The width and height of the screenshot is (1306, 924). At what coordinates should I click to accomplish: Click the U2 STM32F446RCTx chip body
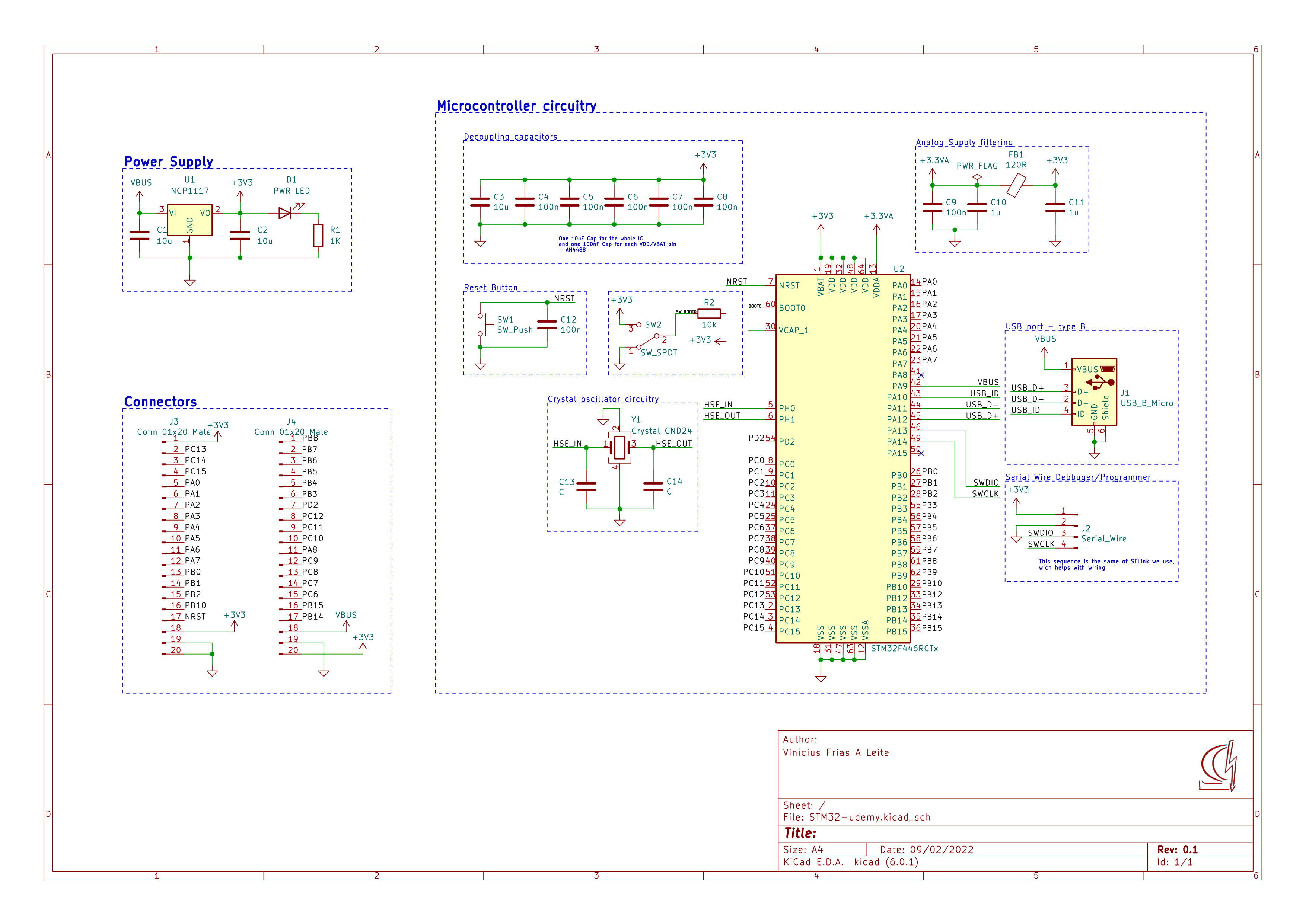[x=843, y=458]
